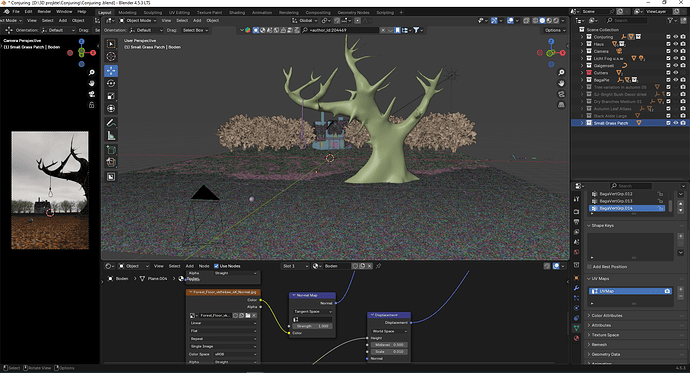Toggle camera view icon in main viewport
The height and width of the screenshot is (373, 690).
pyautogui.click(x=561, y=94)
